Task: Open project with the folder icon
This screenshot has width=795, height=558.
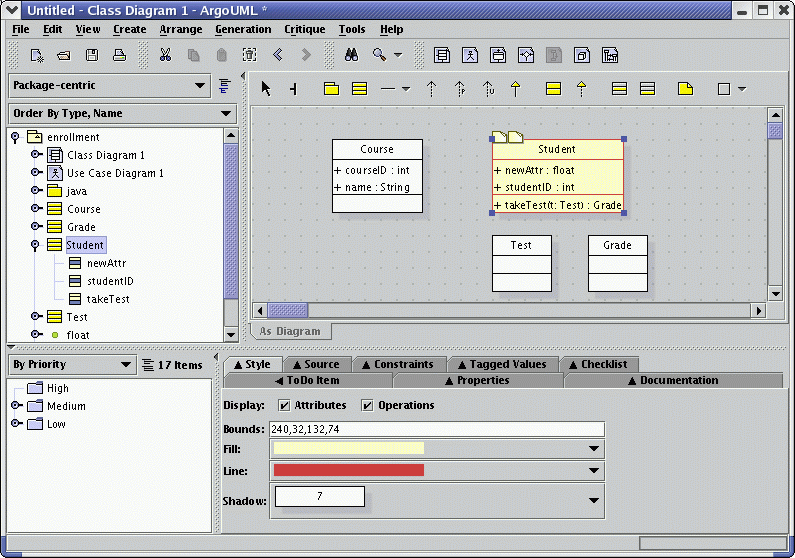Action: 64,55
